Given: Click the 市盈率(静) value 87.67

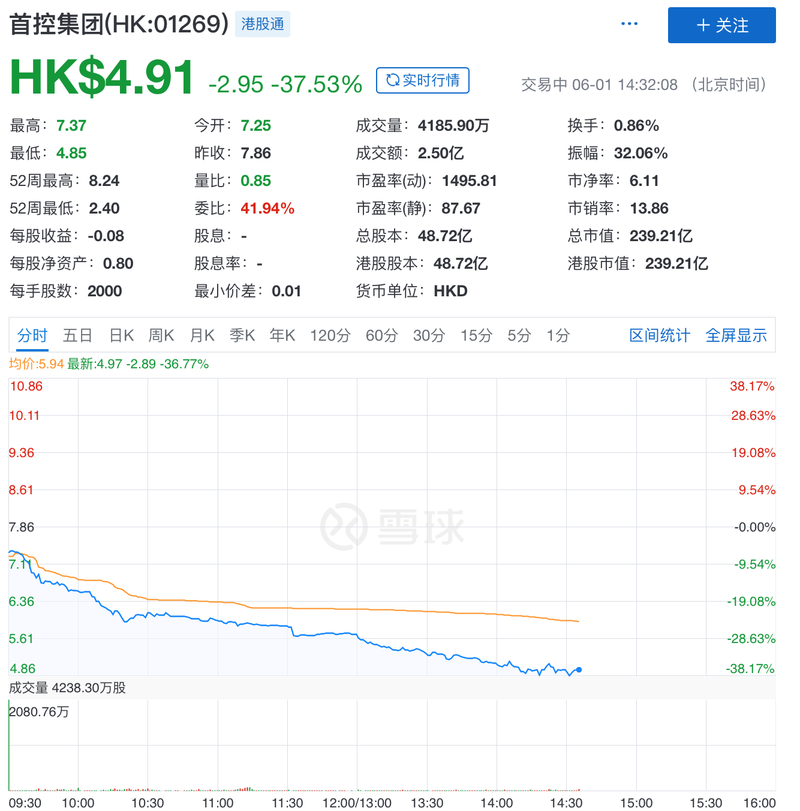Looking at the screenshot, I should pos(461,208).
